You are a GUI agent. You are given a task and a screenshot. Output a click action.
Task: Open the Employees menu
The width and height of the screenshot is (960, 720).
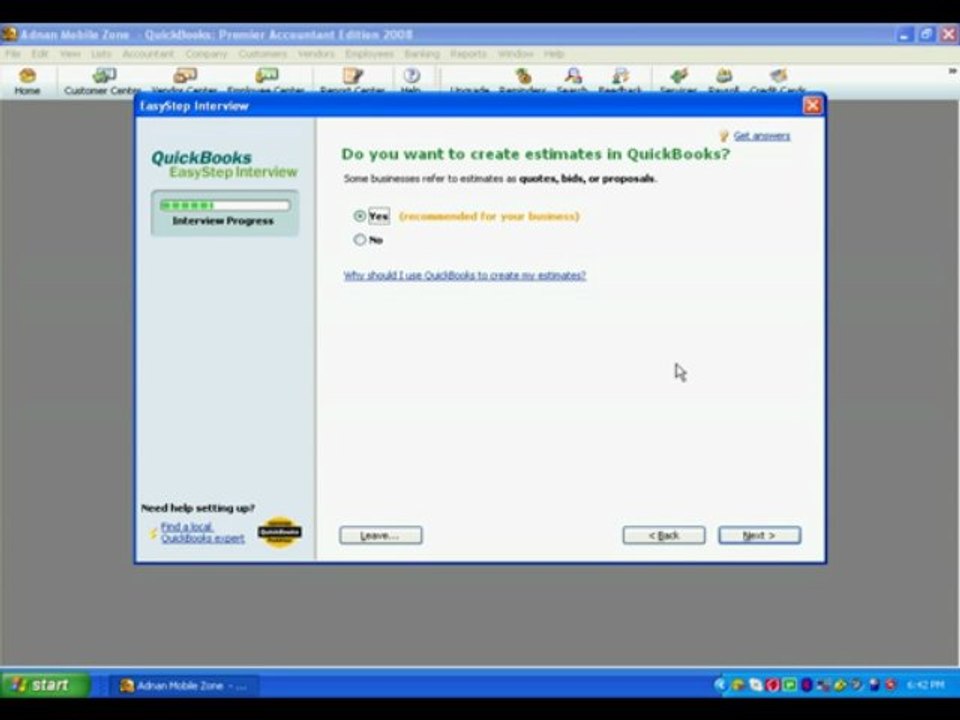[x=369, y=54]
